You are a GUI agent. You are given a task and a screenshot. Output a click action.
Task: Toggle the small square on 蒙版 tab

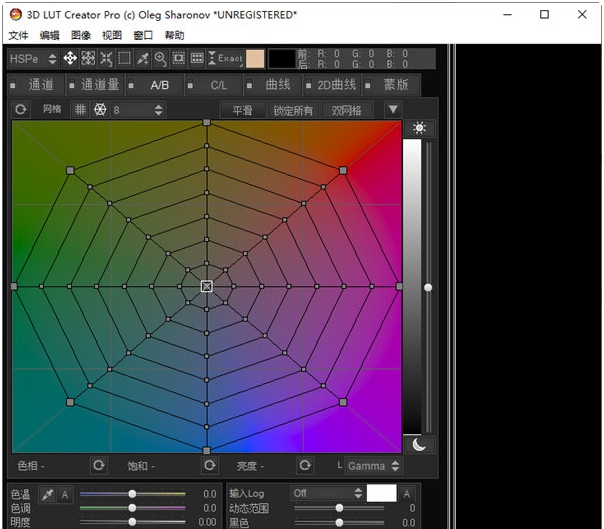point(368,85)
